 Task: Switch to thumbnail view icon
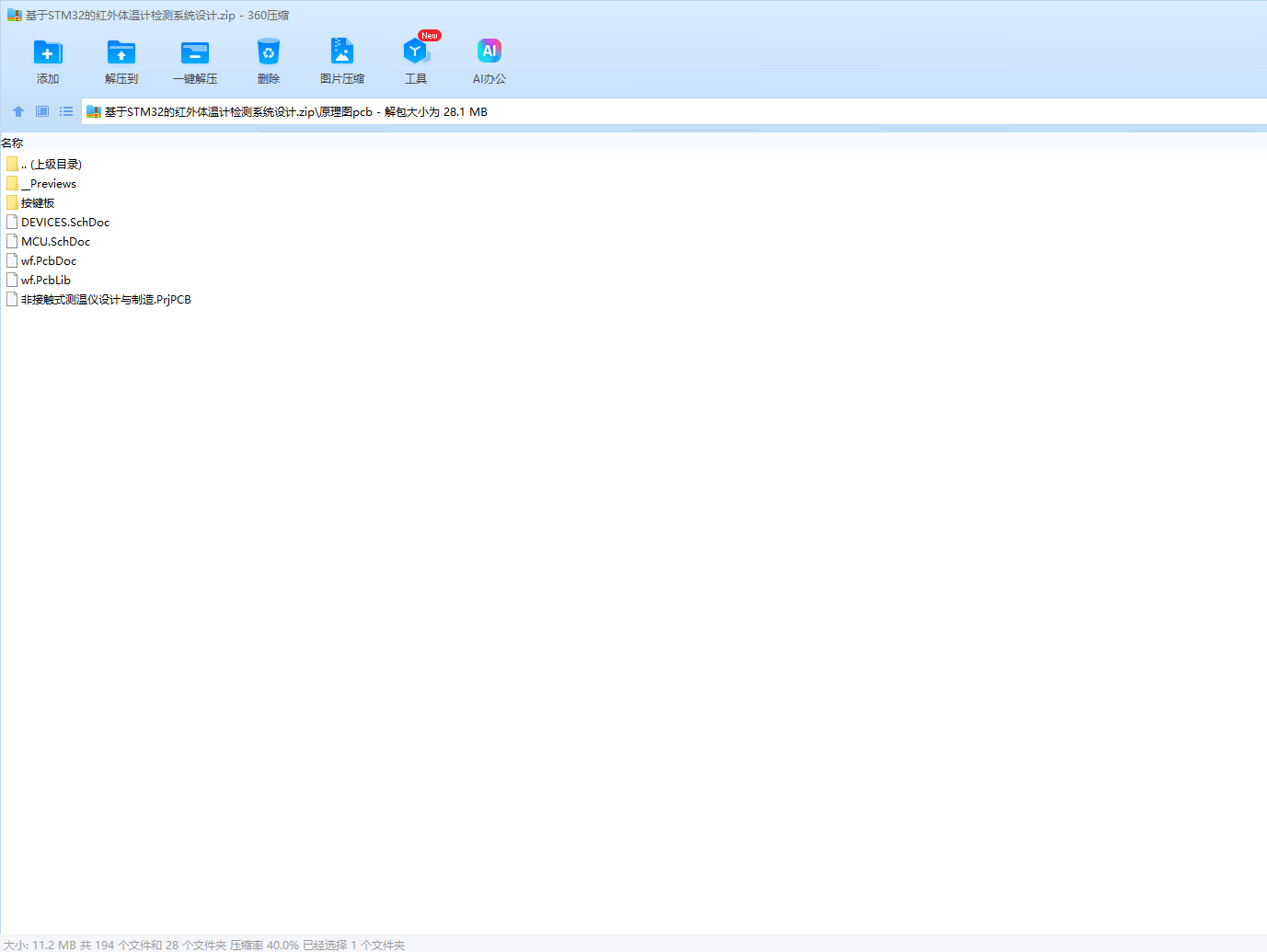42,111
